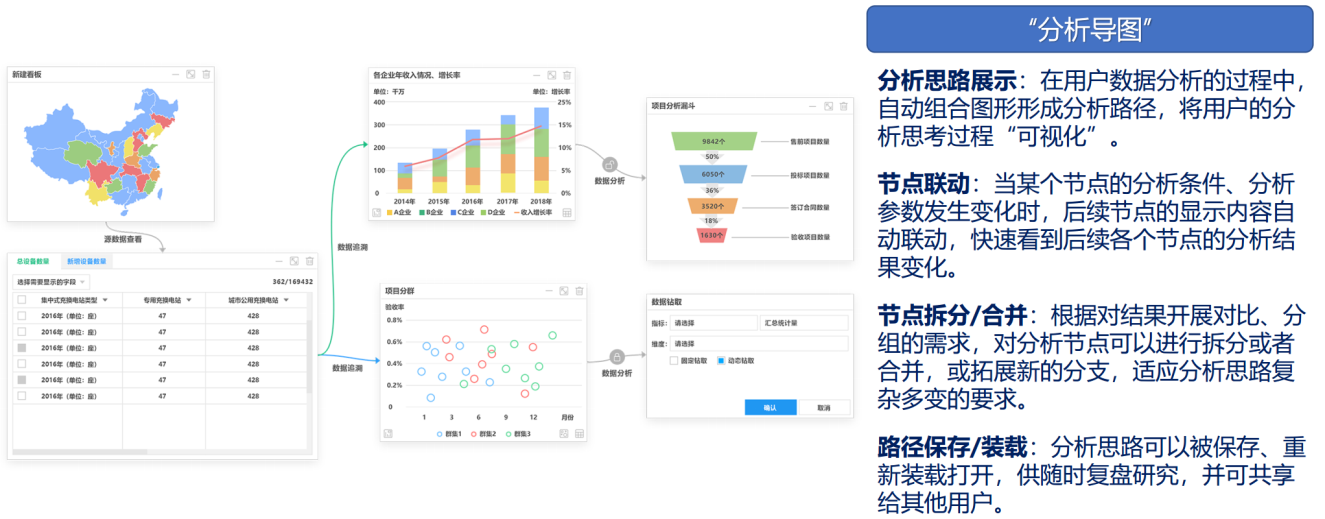
Task: Select the 总设备数量 tab
Action: coord(35,261)
